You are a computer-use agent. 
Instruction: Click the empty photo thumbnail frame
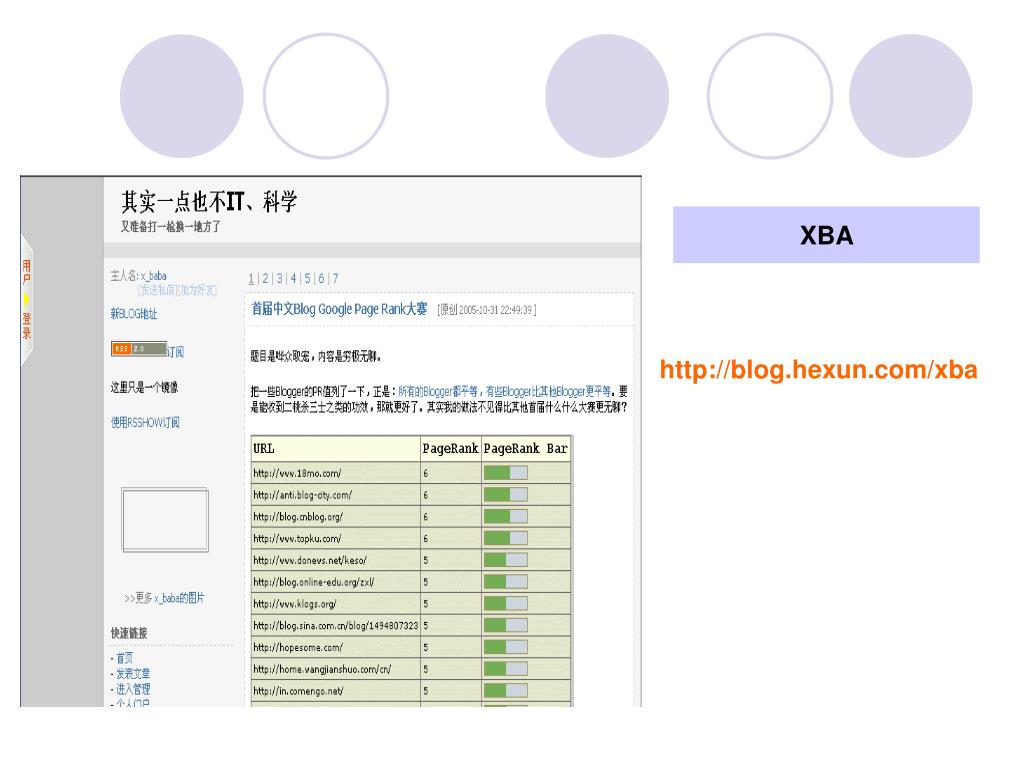[x=165, y=520]
